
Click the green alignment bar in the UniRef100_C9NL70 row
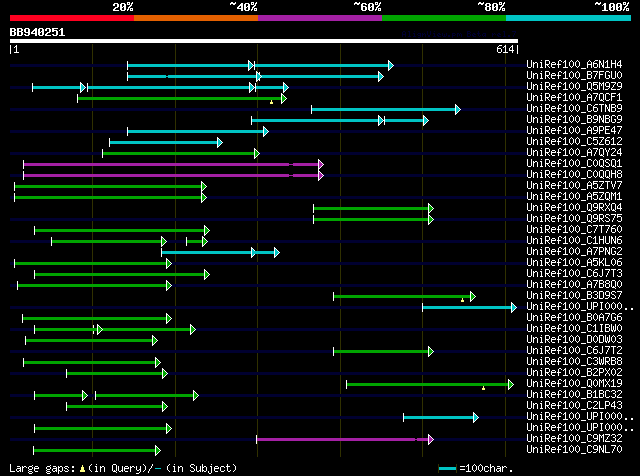97,451
